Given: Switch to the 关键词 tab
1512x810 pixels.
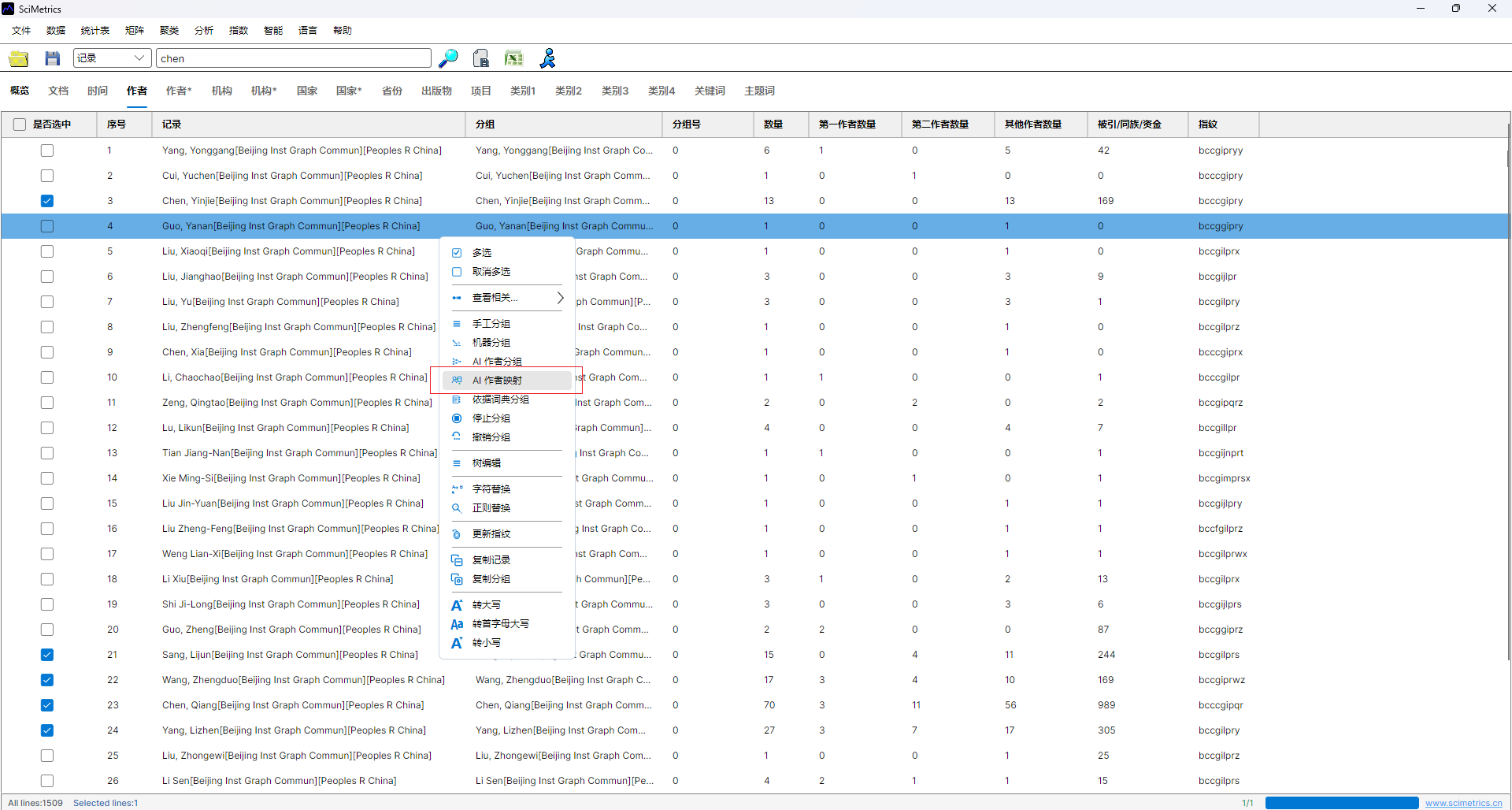Looking at the screenshot, I should point(710,91).
